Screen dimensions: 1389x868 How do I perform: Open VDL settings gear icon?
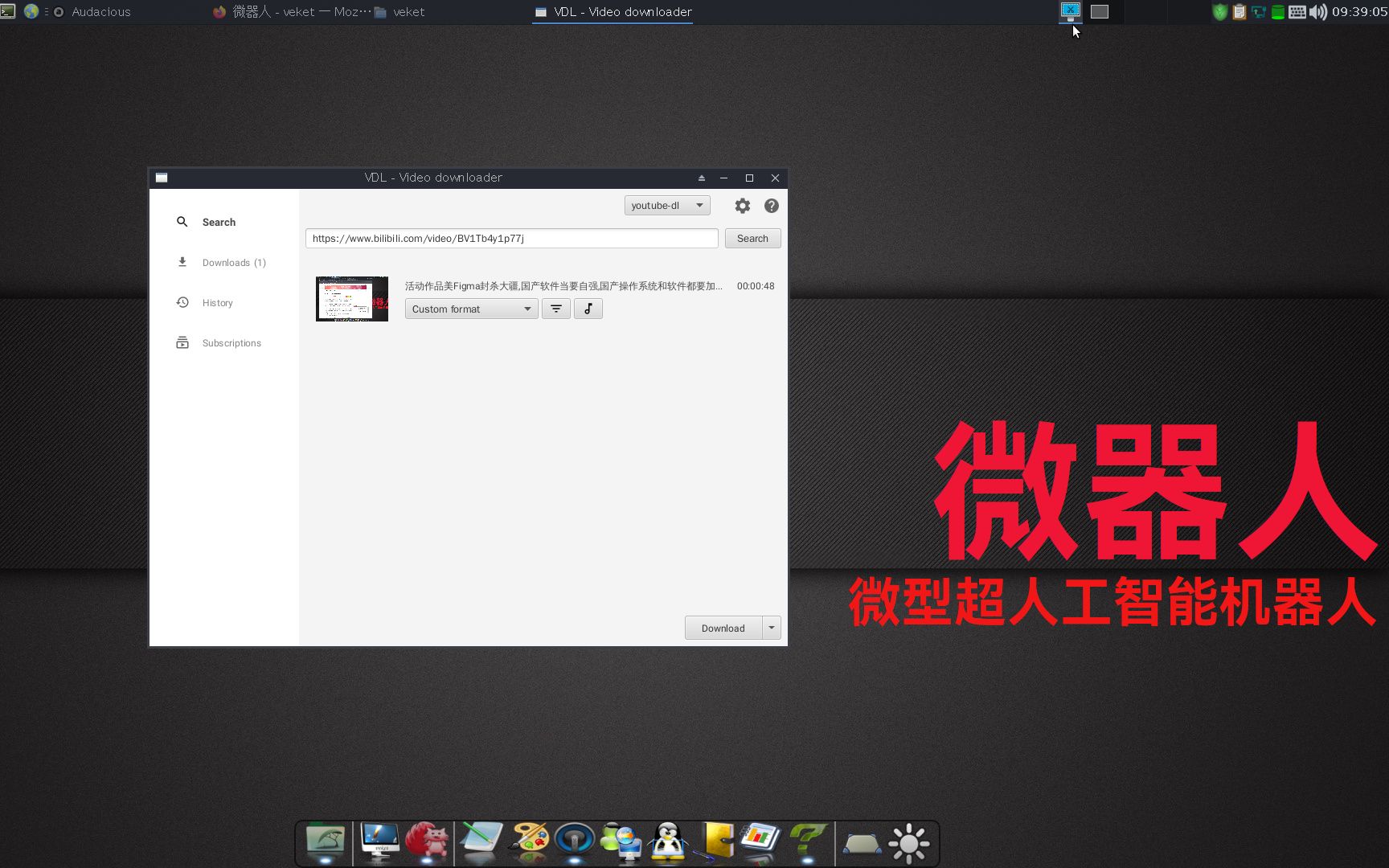(x=742, y=206)
